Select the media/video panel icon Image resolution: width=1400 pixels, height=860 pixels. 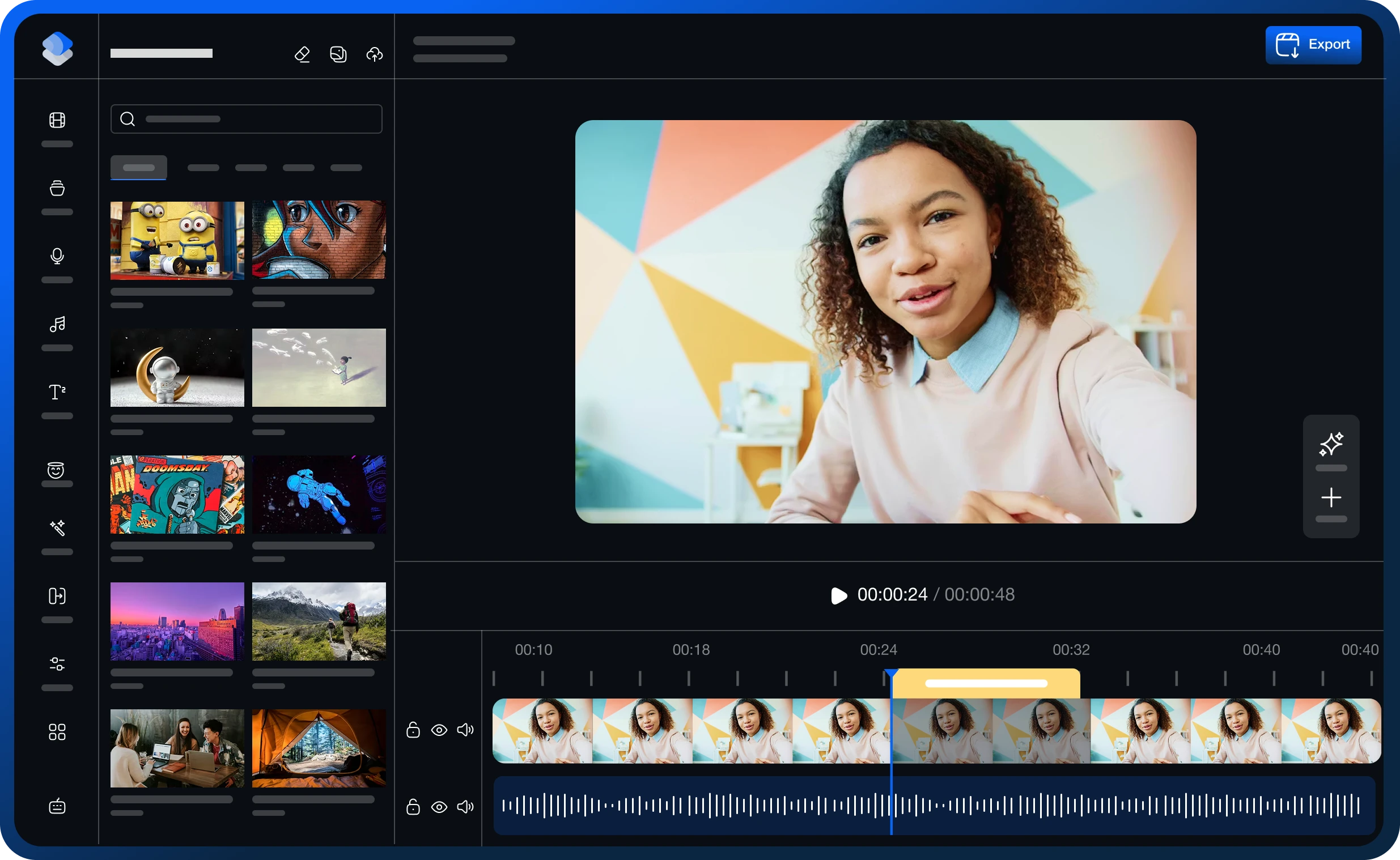pyautogui.click(x=57, y=120)
